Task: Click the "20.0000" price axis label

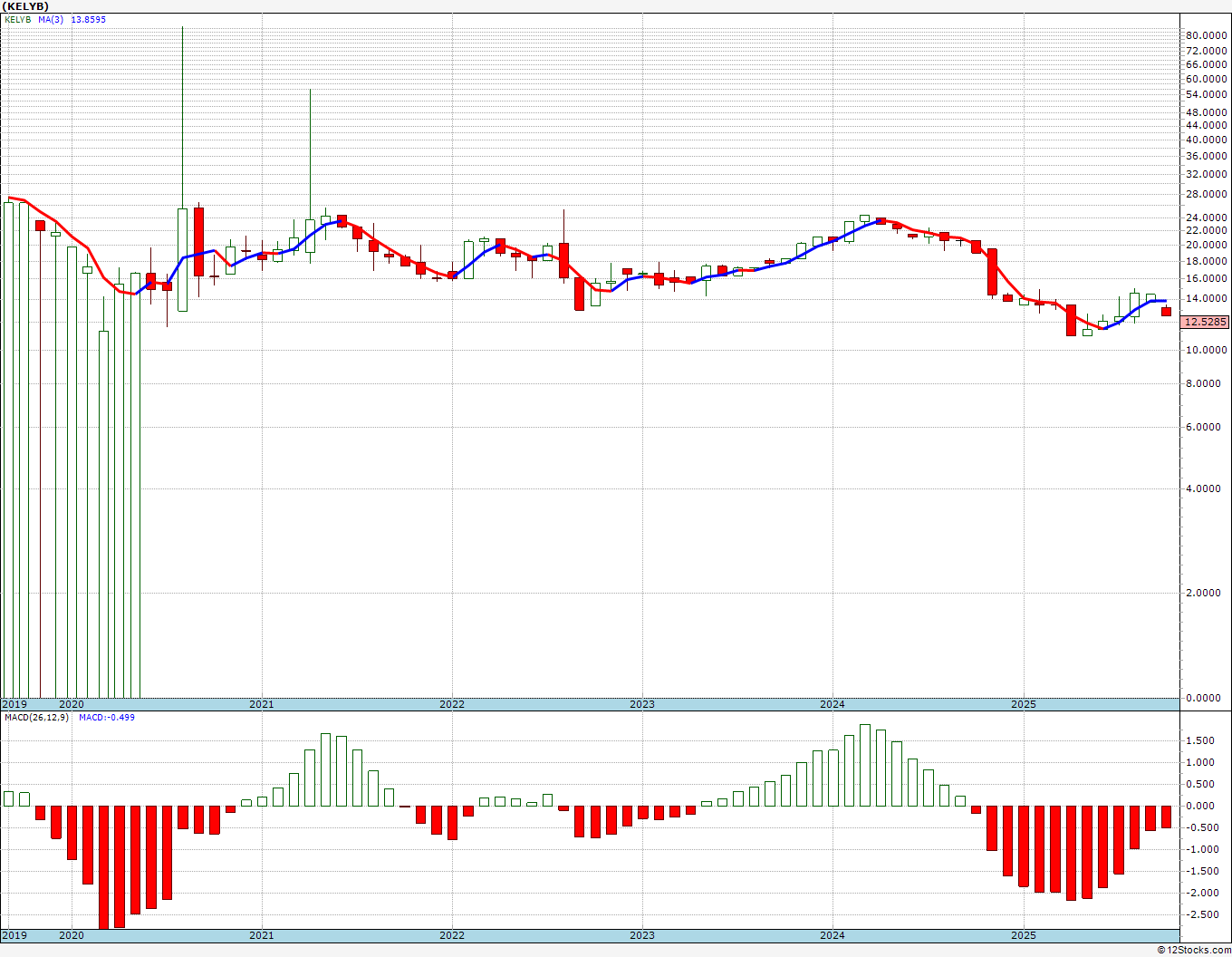Action: click(1206, 245)
